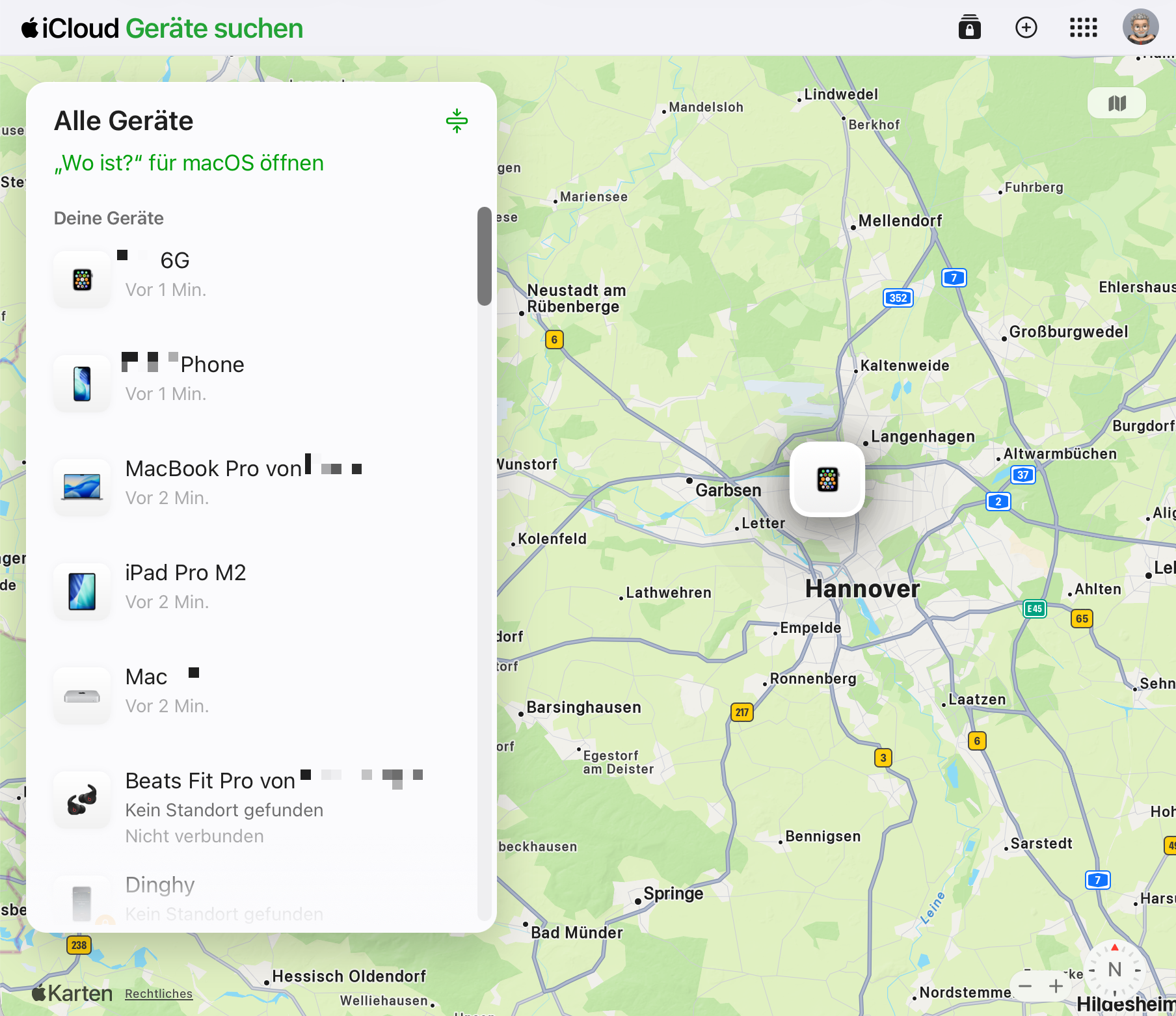Toggle the map view mode button
1176x1016 pixels.
[x=1116, y=103]
